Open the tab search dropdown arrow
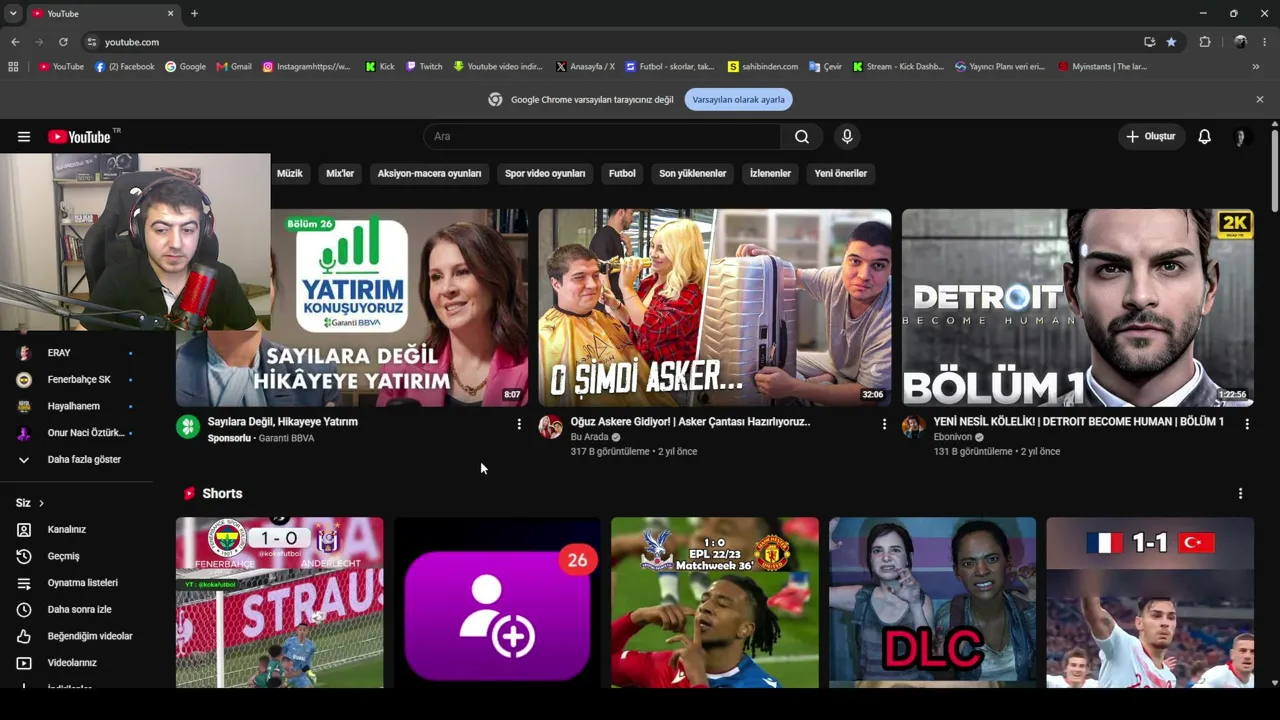The width and height of the screenshot is (1280, 720). click(x=13, y=13)
